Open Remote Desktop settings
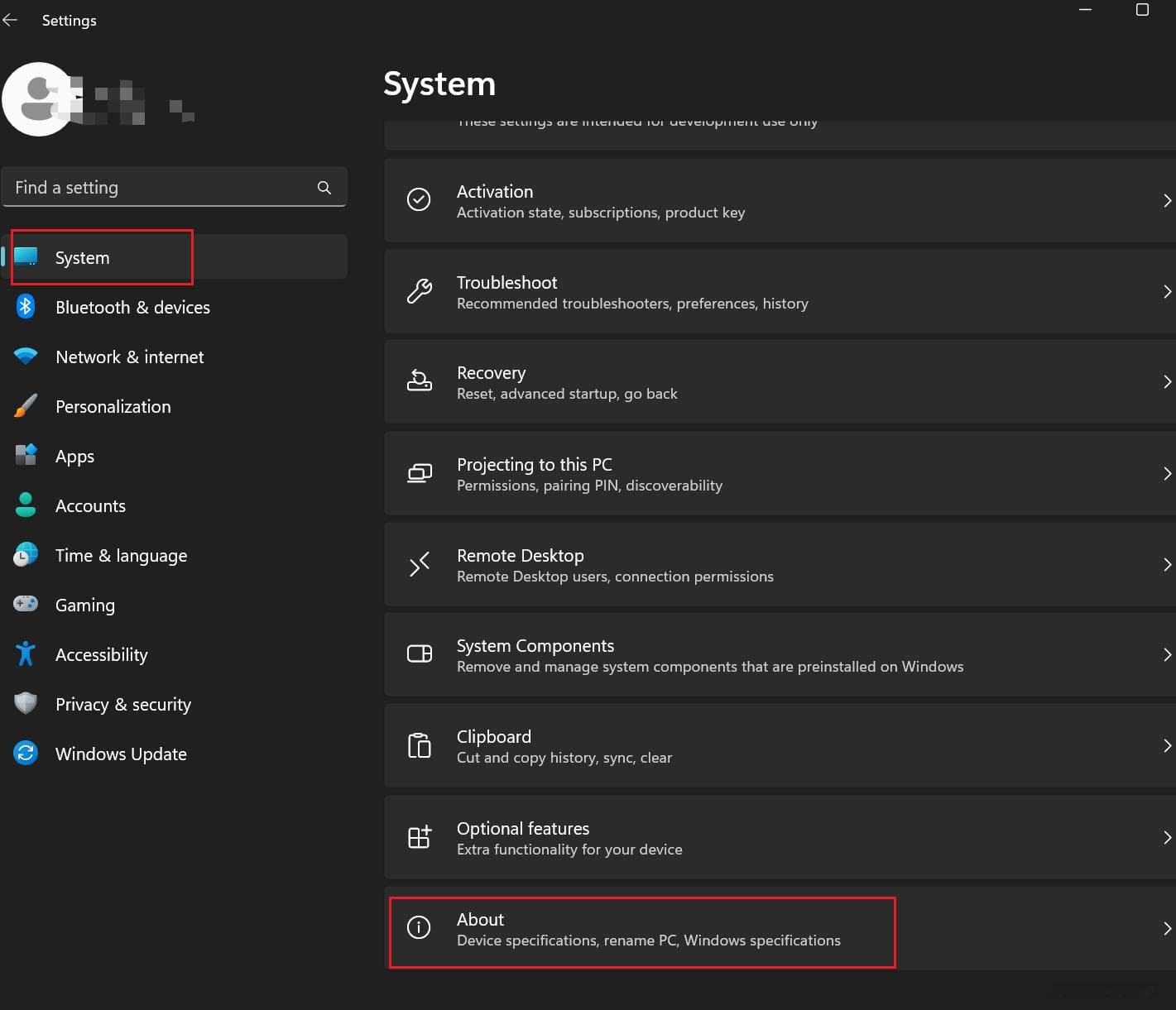Screen dimensions: 1176x1010 coord(780,564)
